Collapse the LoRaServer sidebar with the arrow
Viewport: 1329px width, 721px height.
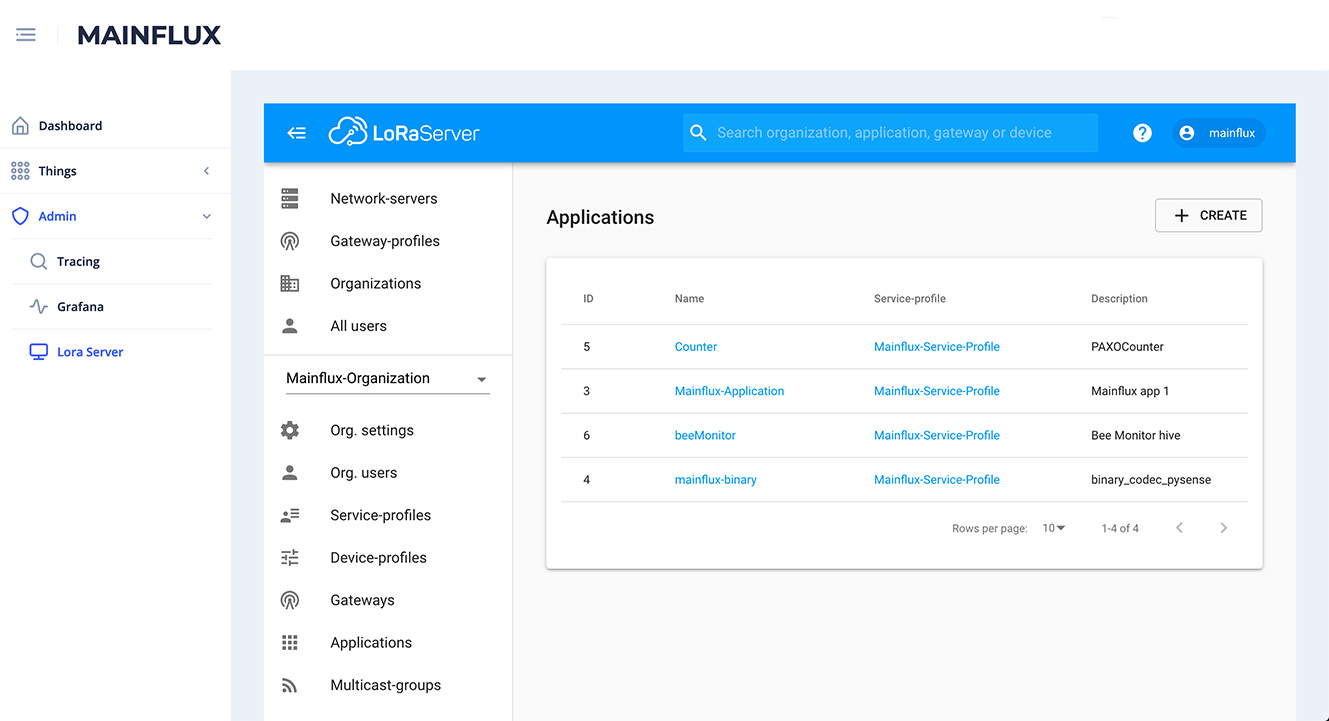pos(297,132)
